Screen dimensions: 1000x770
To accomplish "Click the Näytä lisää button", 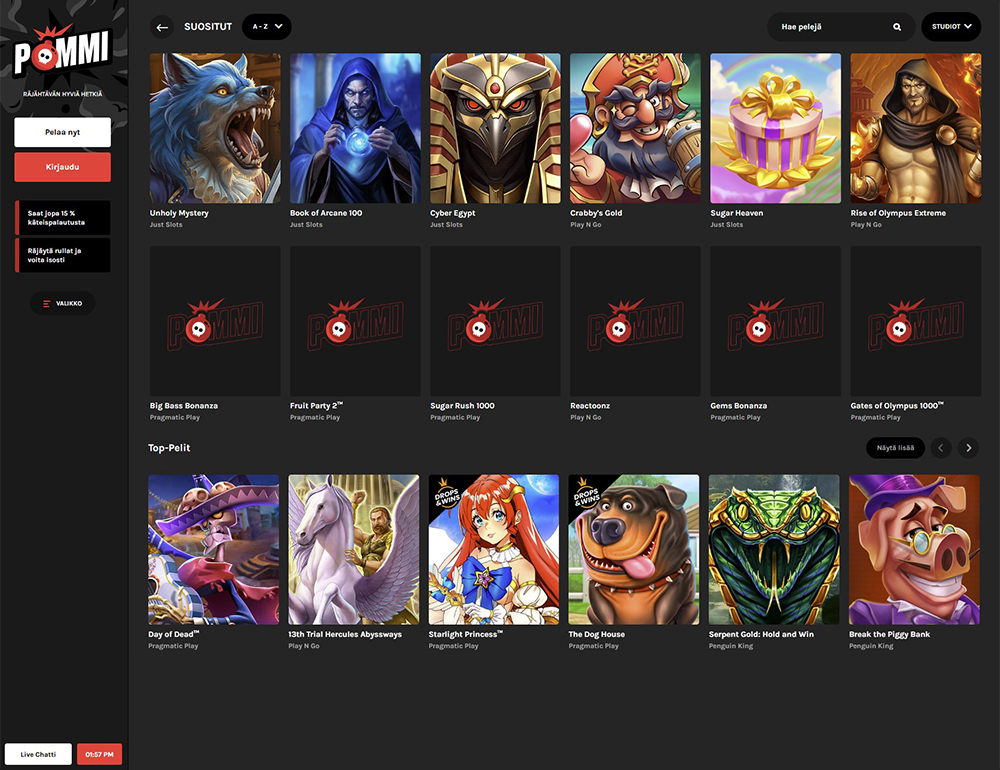I will click(x=894, y=448).
